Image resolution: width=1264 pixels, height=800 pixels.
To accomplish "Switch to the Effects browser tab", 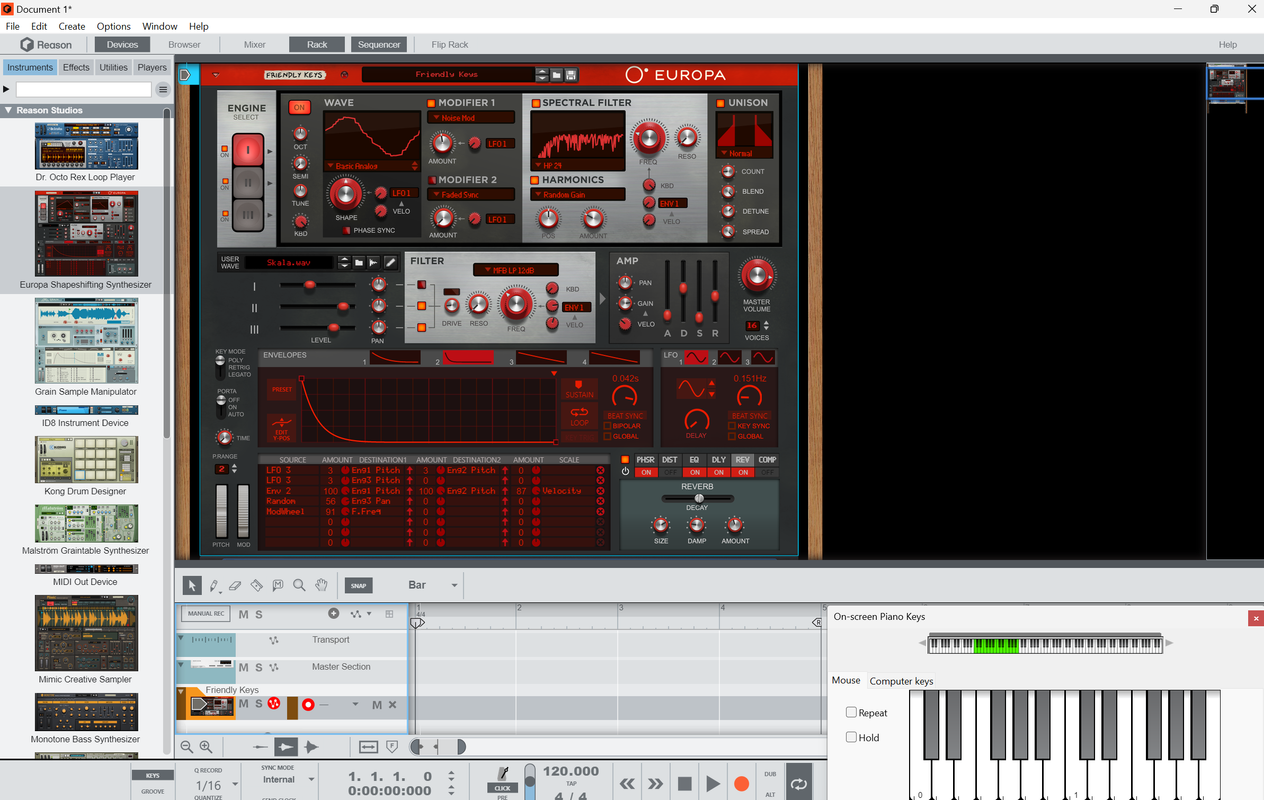I will [76, 67].
